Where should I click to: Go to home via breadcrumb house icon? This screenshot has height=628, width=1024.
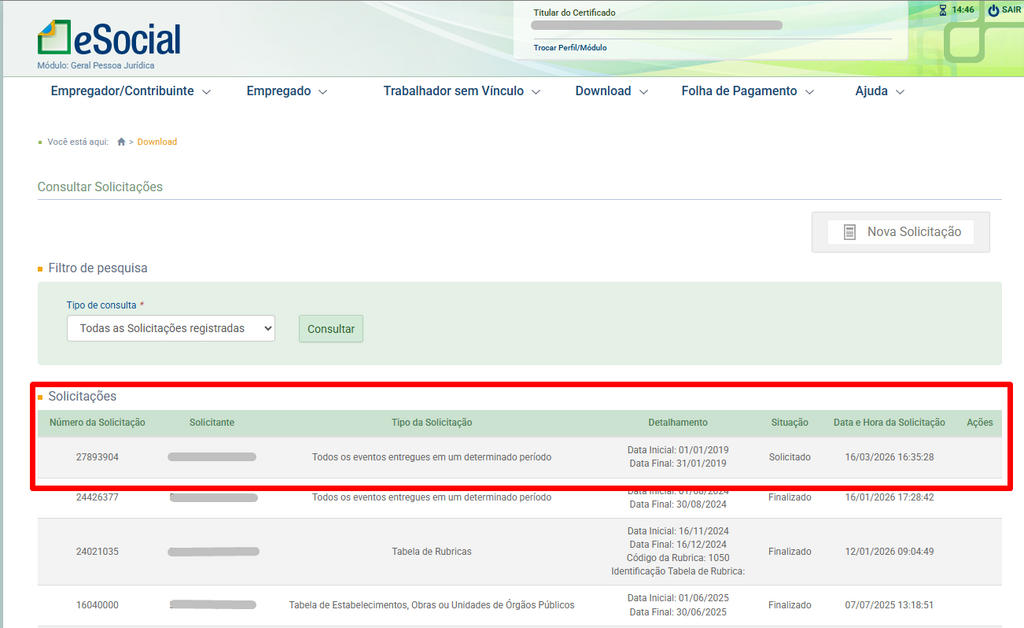(121, 142)
